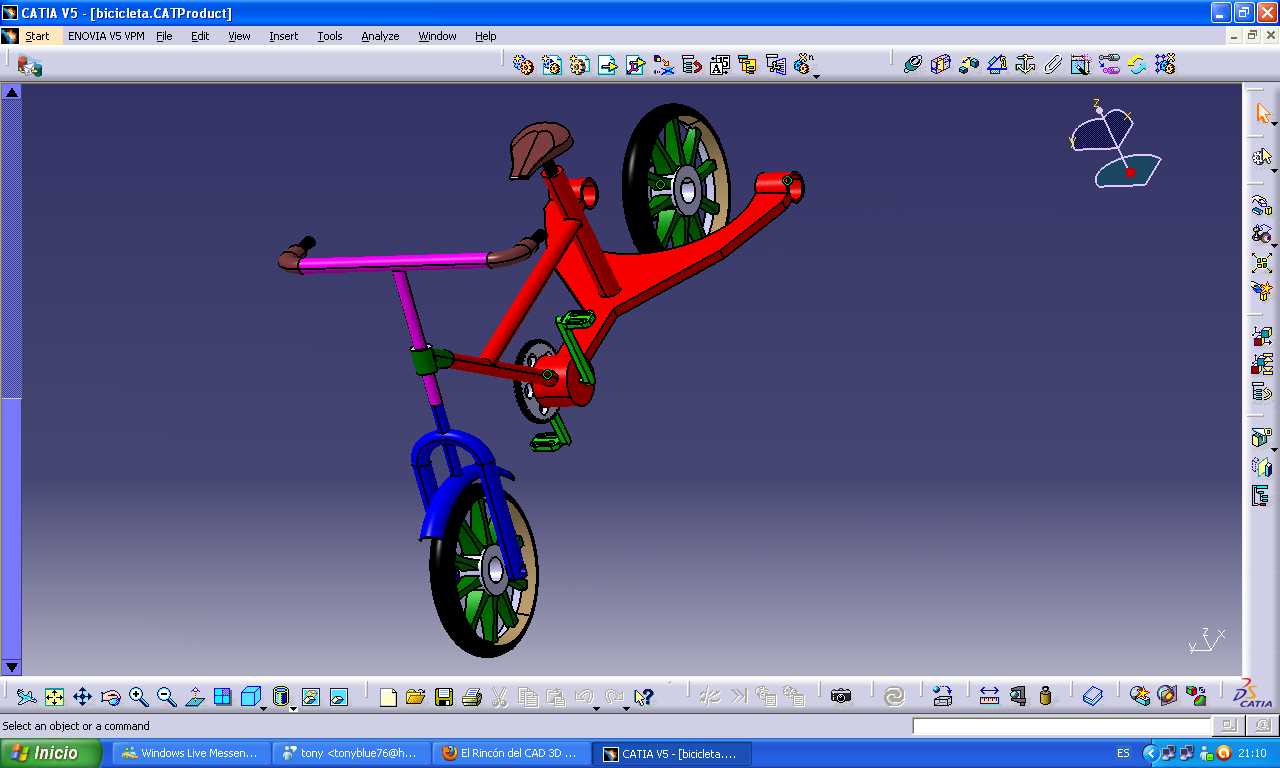
Task: Switch to Windows Live Messenger taskbar button
Action: point(189,753)
